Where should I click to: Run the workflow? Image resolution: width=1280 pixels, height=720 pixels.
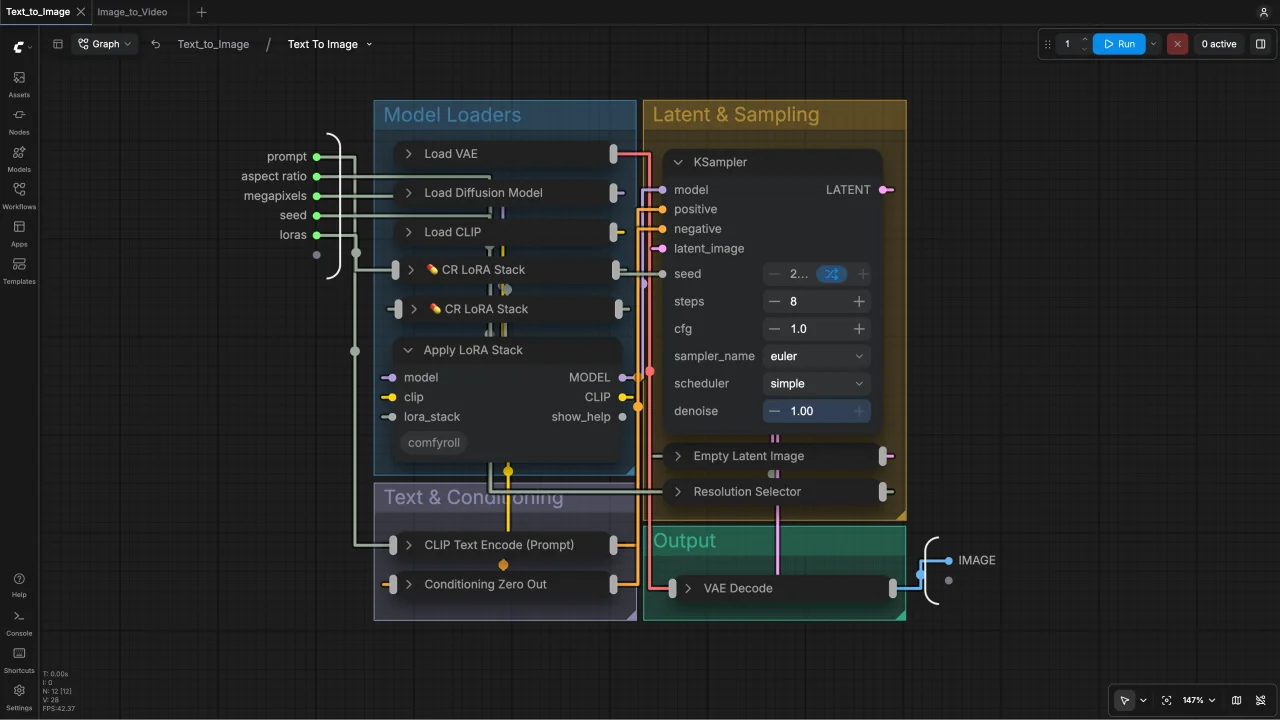click(1119, 44)
